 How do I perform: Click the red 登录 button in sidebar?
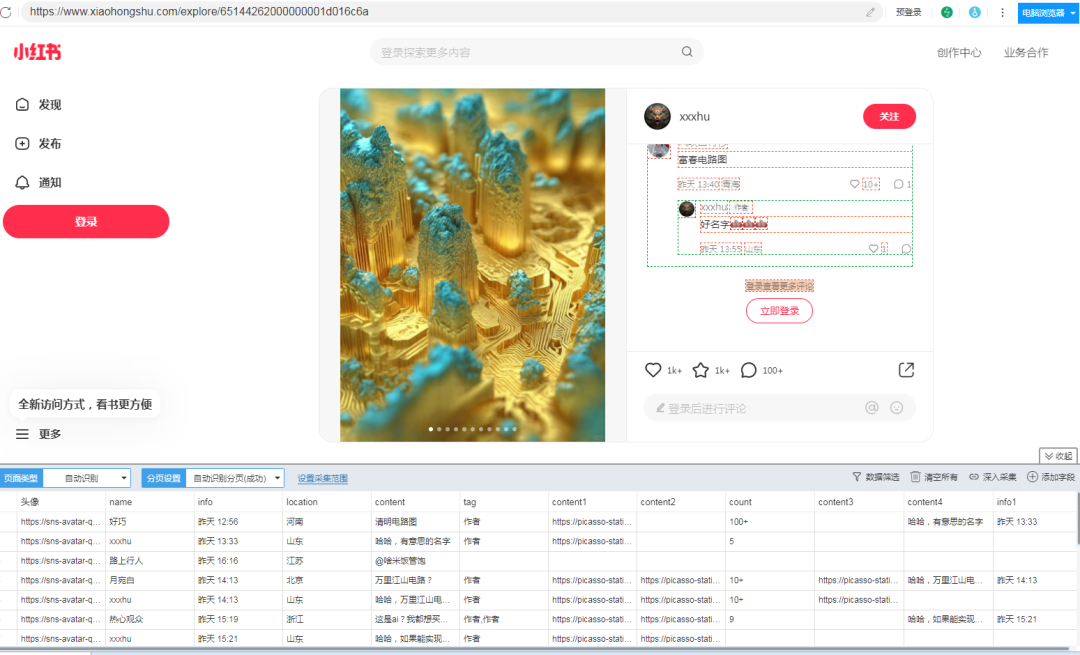(x=86, y=221)
